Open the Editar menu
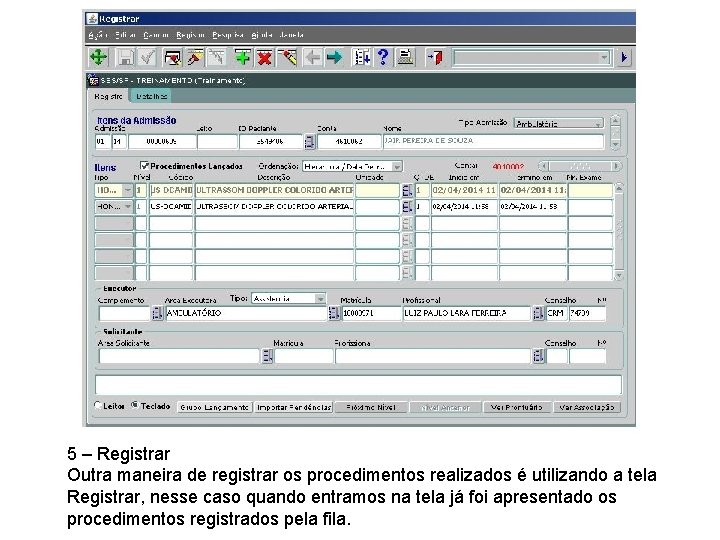720x540 pixels. tap(125, 35)
